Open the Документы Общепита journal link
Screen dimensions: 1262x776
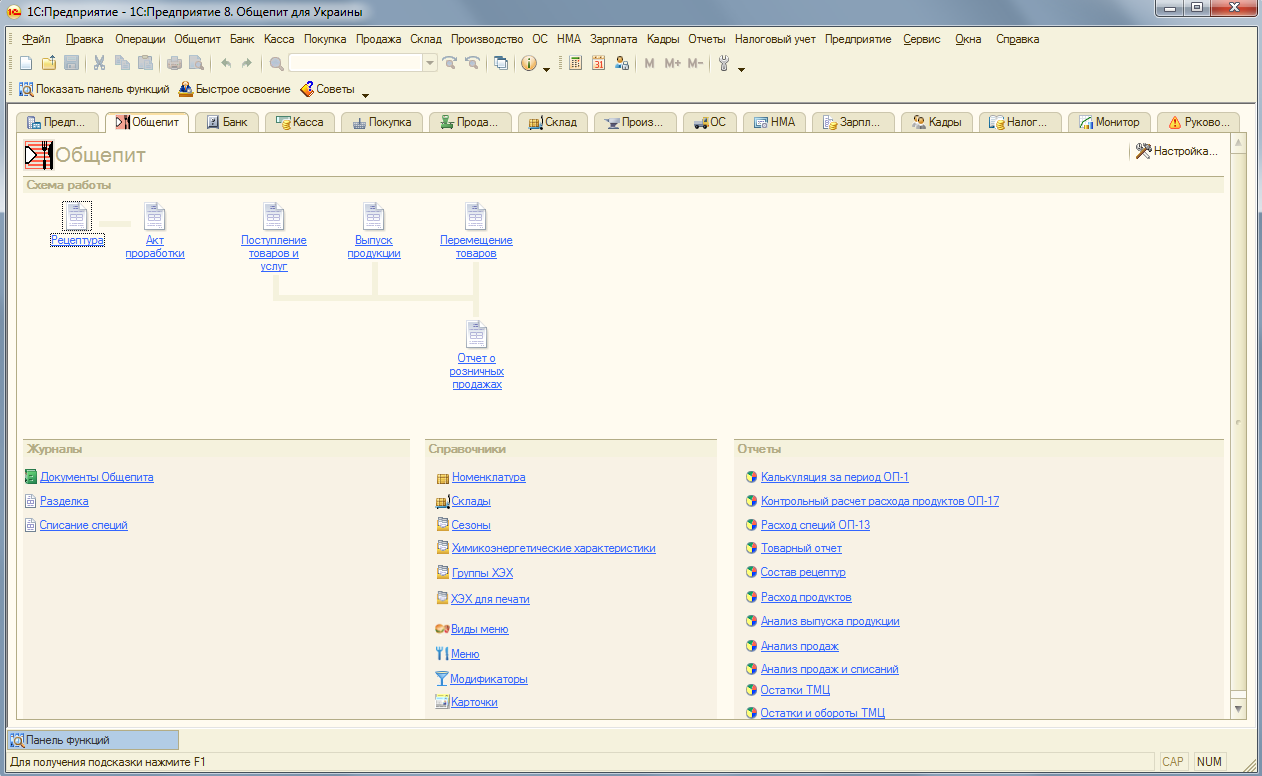[x=97, y=477]
